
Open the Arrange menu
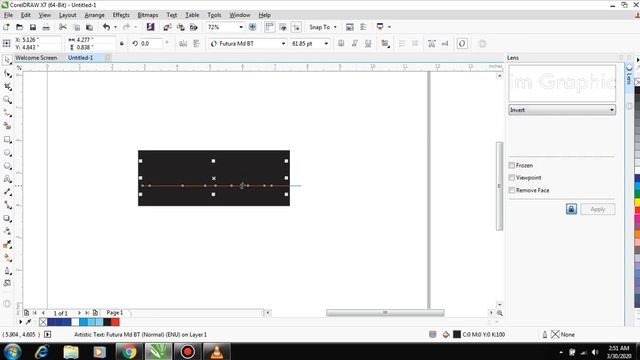(x=94, y=15)
